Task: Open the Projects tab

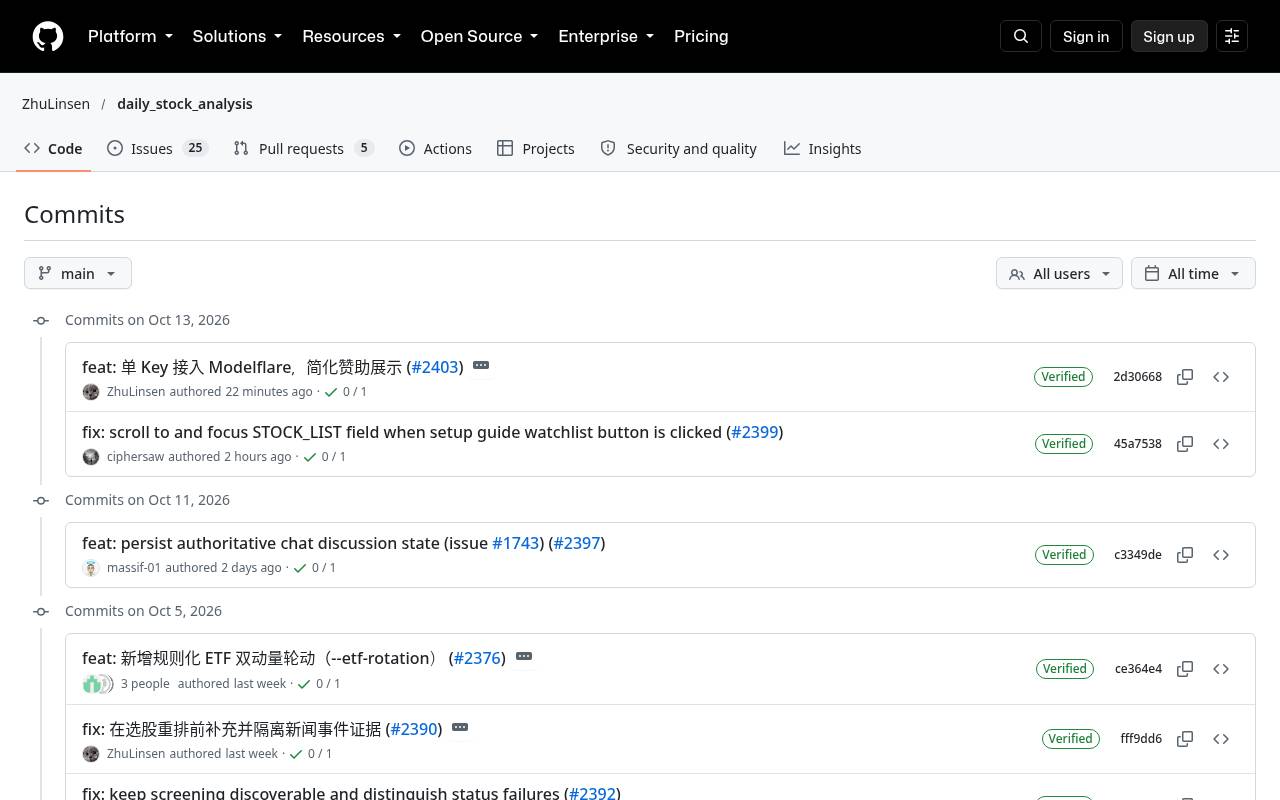Action: [536, 148]
